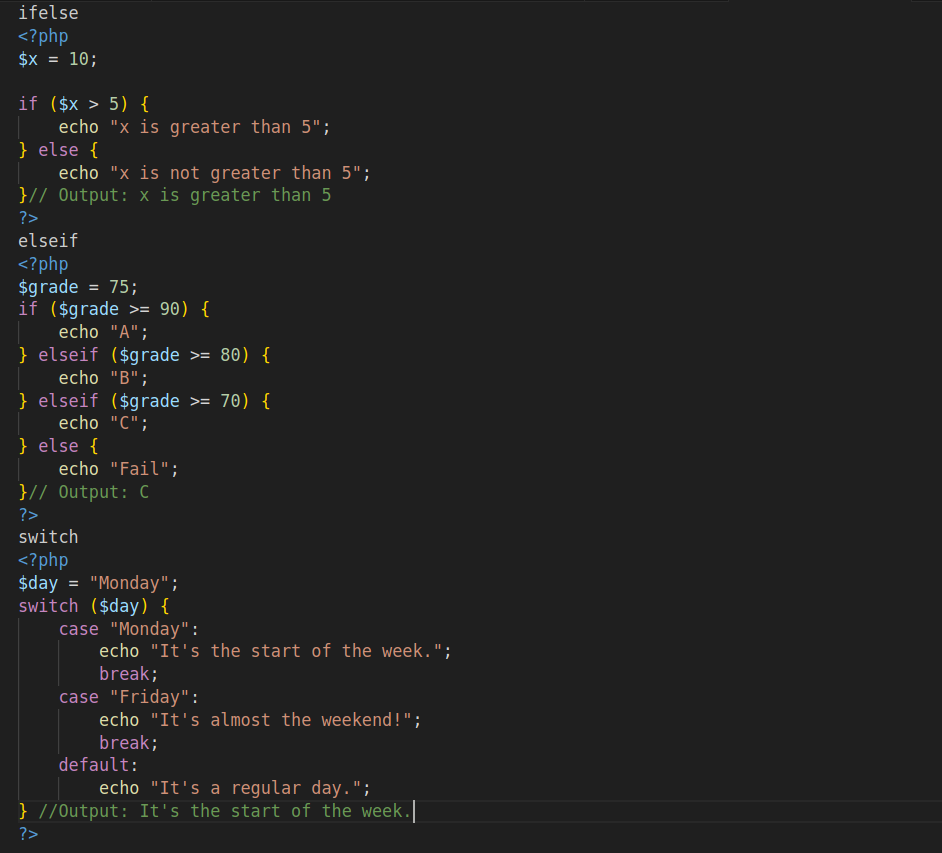Image resolution: width=942 pixels, height=853 pixels.
Task: Click the 'elseif ($grade >= 70)' line
Action: [144, 401]
